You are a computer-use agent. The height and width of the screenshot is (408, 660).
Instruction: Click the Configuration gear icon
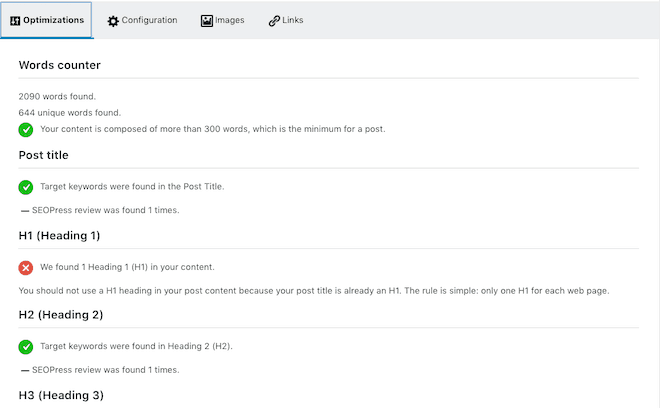[113, 21]
